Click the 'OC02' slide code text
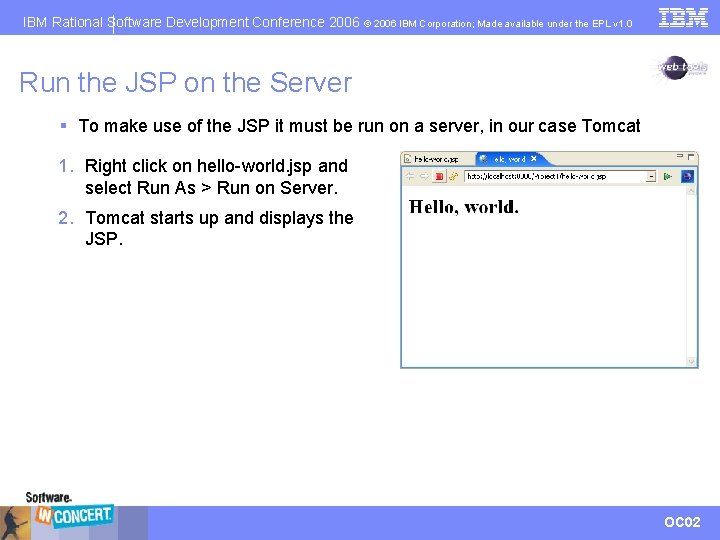 click(x=682, y=522)
